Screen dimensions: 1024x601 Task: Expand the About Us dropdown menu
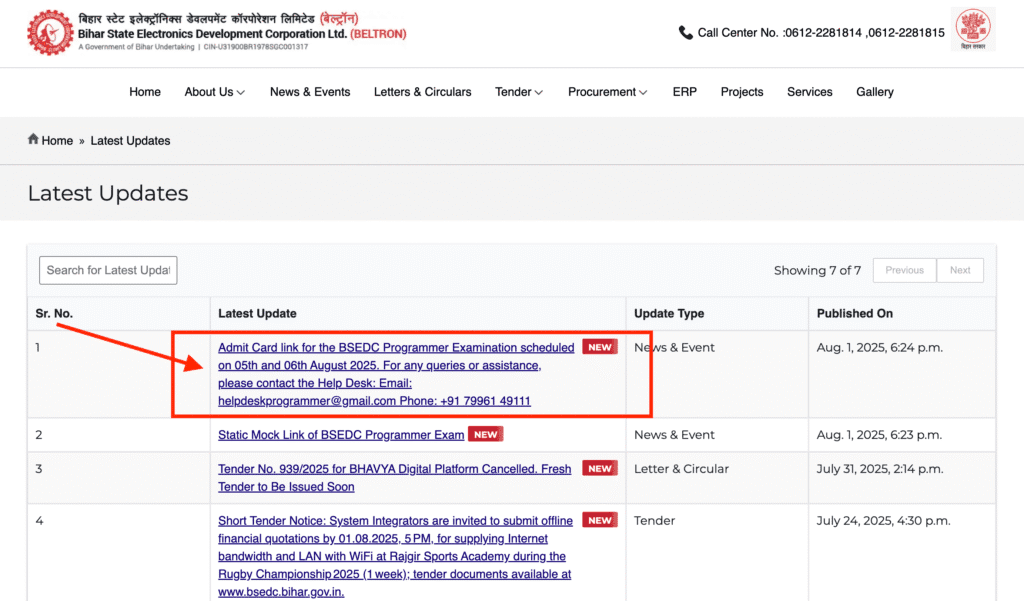tap(214, 92)
